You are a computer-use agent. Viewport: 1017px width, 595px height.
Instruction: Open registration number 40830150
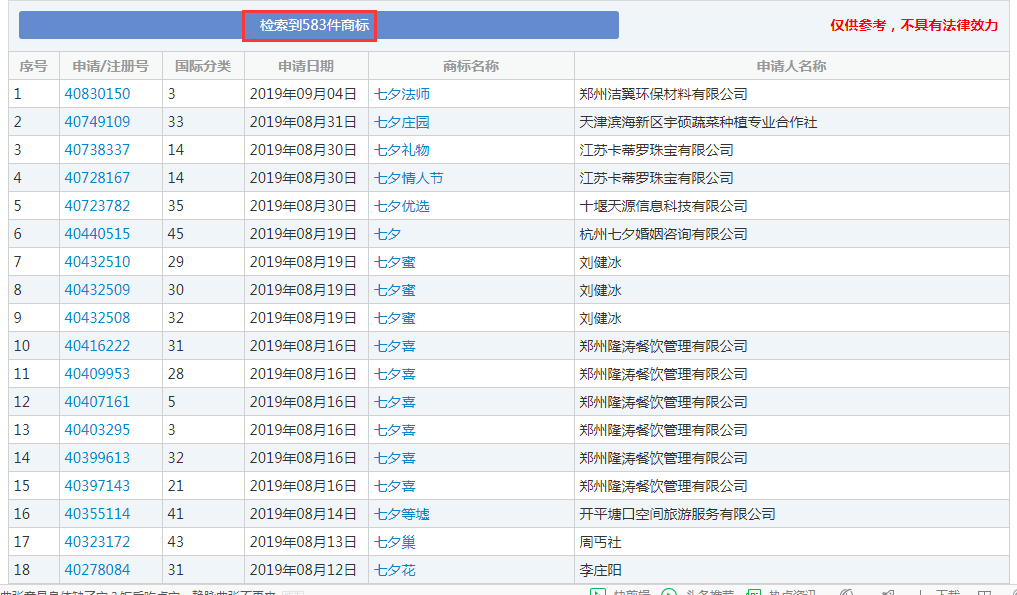click(x=97, y=94)
